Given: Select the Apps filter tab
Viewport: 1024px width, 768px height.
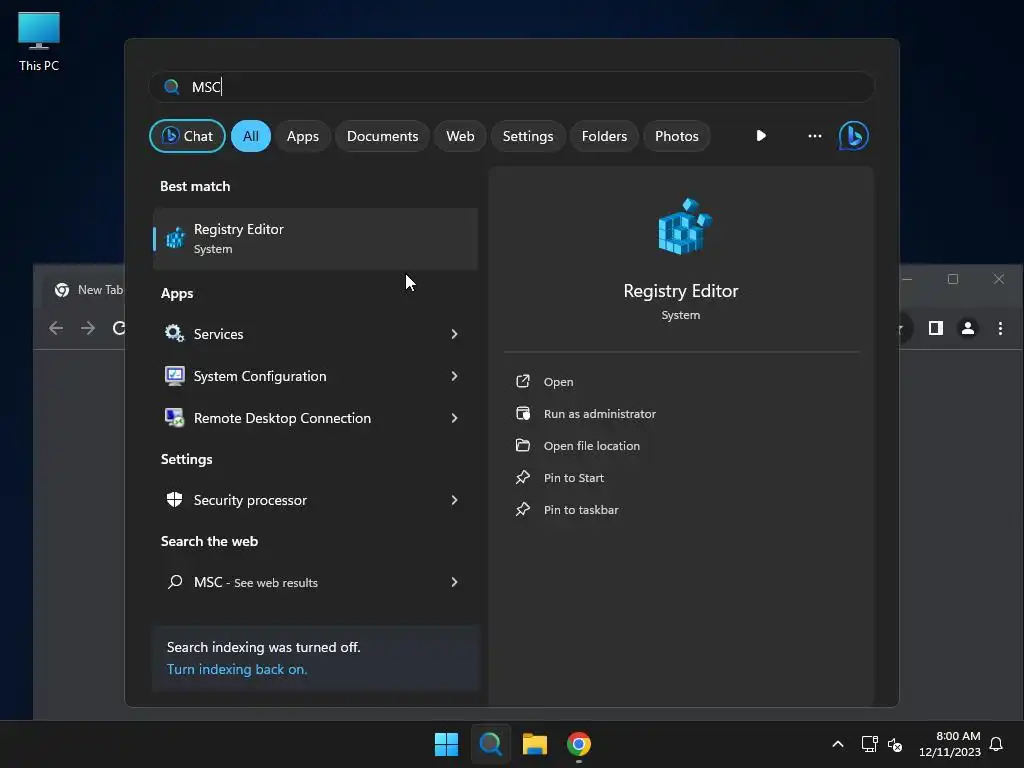Looking at the screenshot, I should point(303,136).
